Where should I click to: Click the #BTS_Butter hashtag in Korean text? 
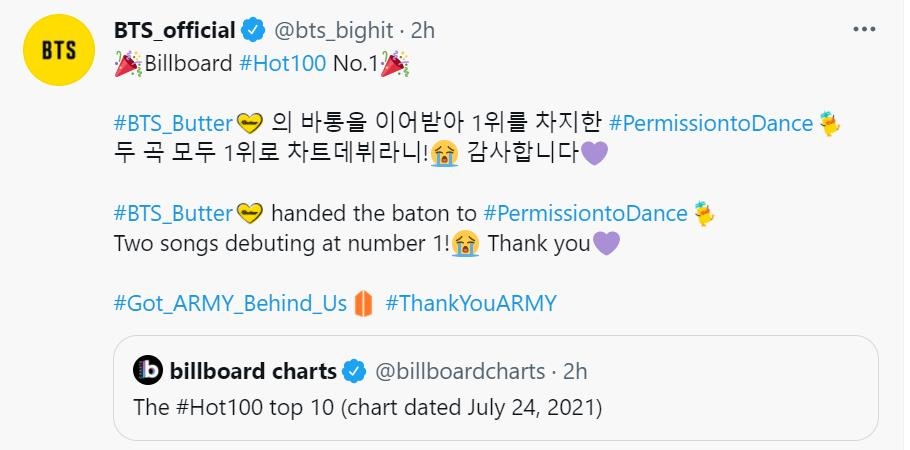coord(173,124)
